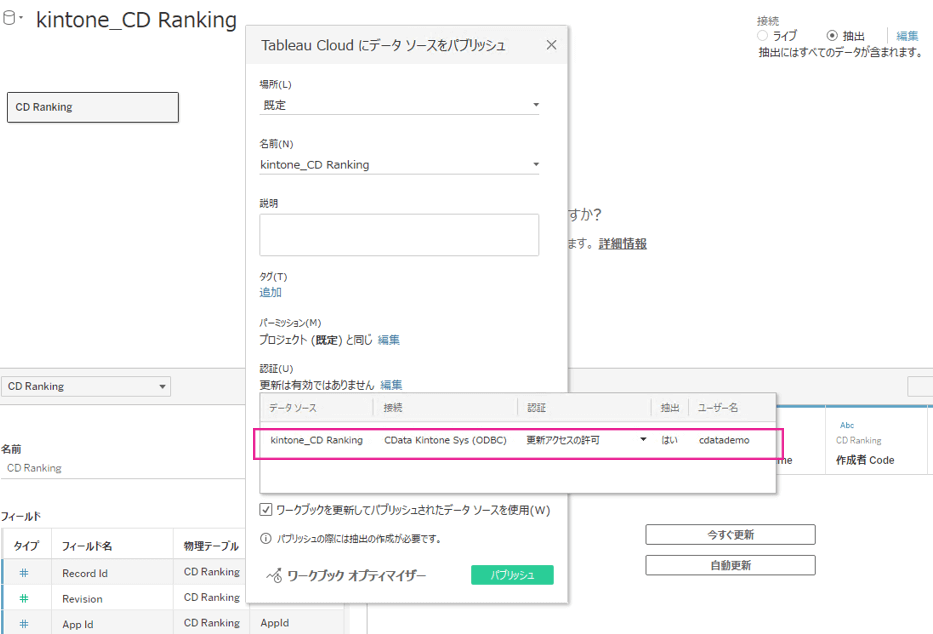Screen dimensions: 933x634
Task: Expand the 場所 location dropdown
Action: click(399, 105)
